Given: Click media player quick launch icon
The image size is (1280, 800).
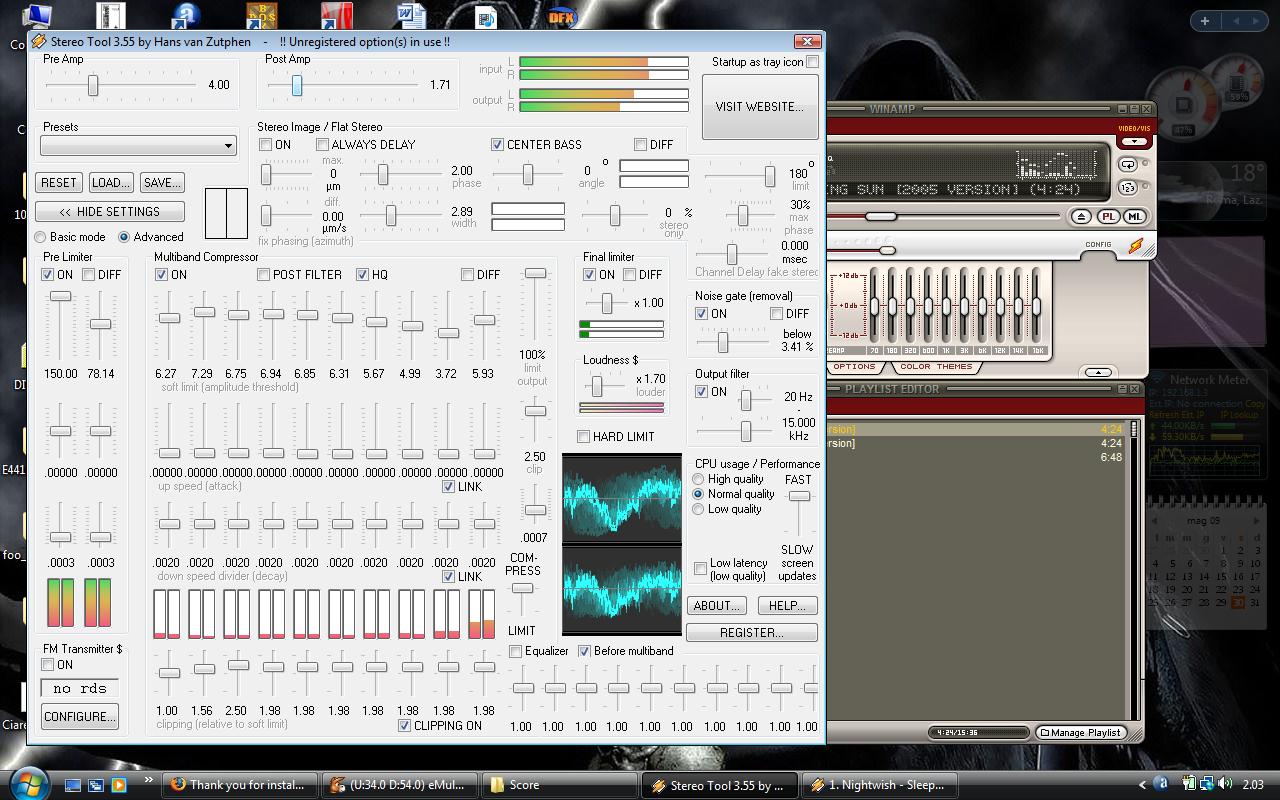Looking at the screenshot, I should 118,785.
